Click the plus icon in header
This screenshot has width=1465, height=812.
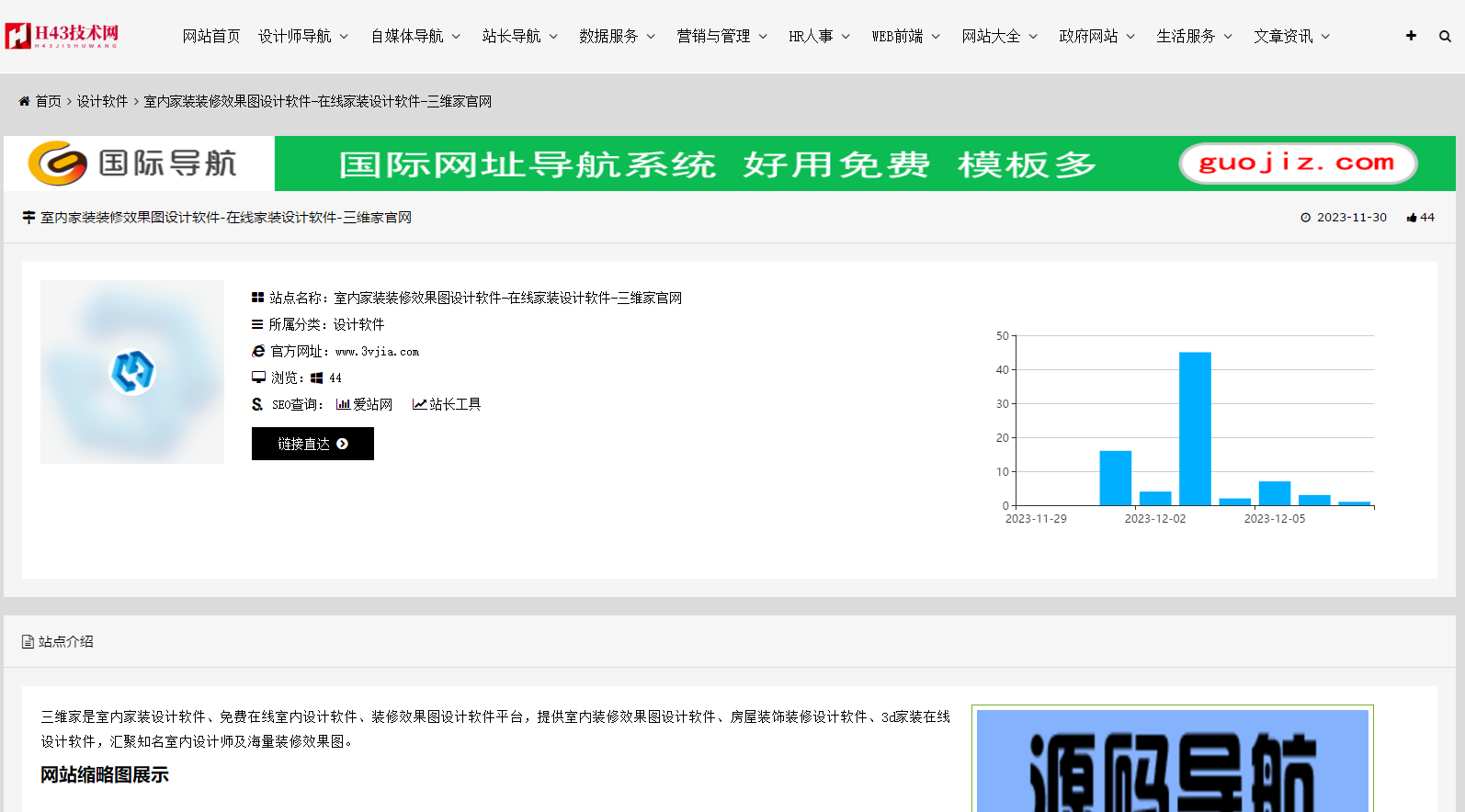point(1411,36)
